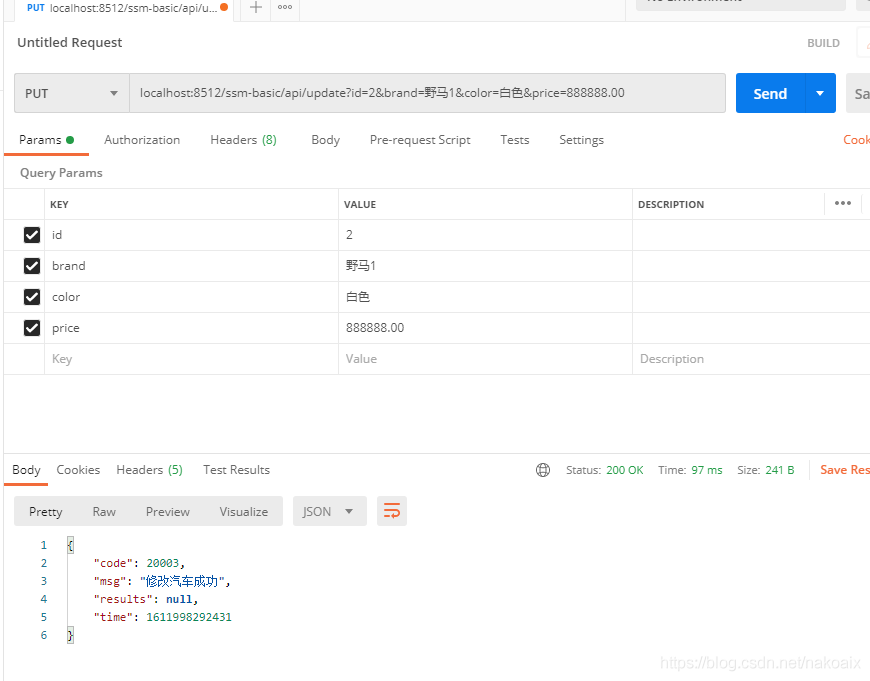870x681 pixels.
Task: Toggle the color parameter checkbox
Action: tap(32, 297)
